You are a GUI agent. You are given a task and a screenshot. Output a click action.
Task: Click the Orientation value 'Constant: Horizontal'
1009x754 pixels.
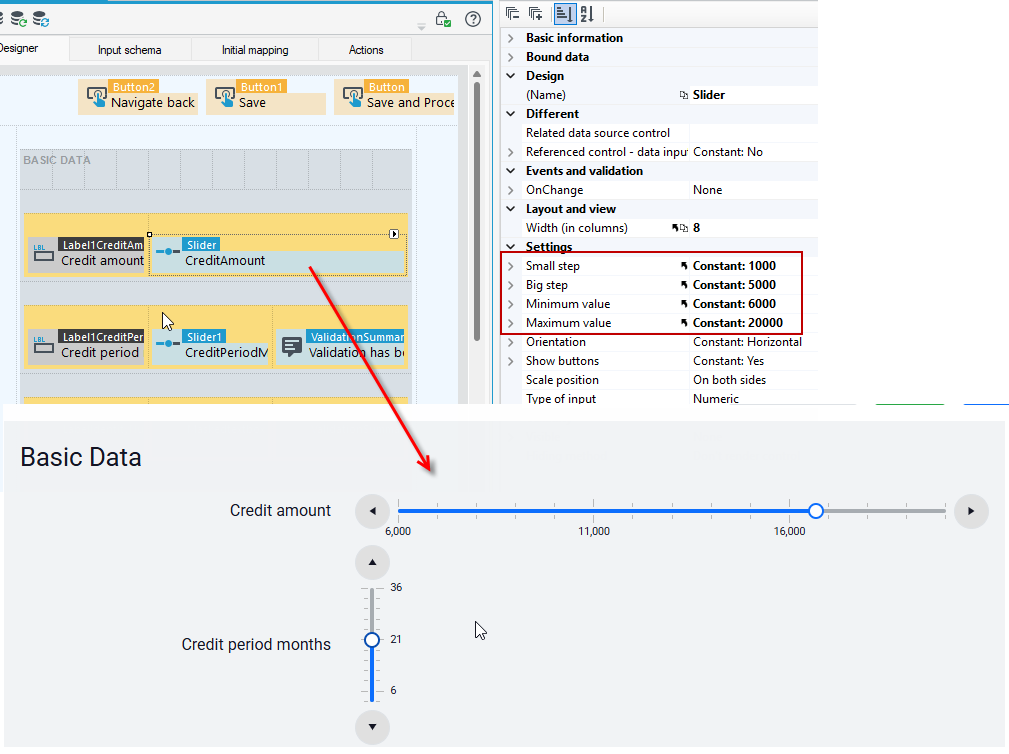tap(747, 342)
